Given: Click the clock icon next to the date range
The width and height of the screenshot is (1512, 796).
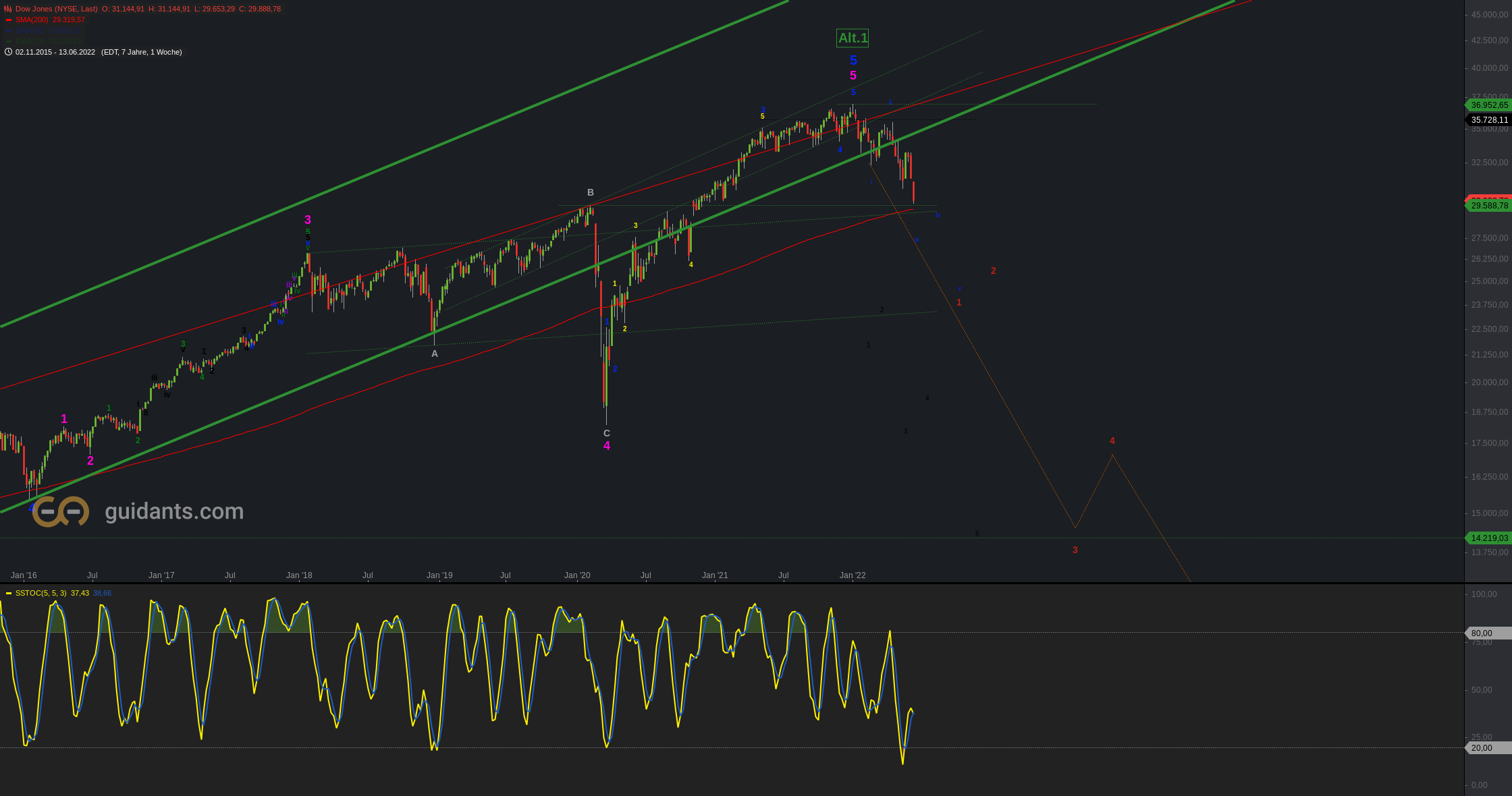Looking at the screenshot, I should pyautogui.click(x=8, y=52).
